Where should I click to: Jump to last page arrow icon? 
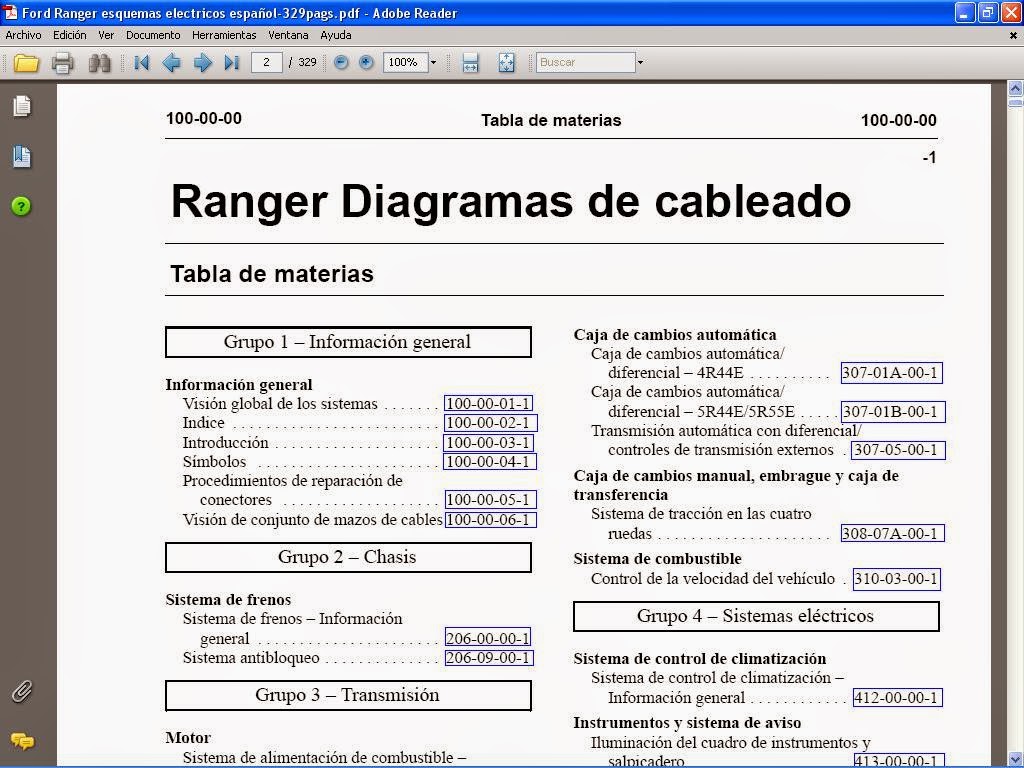pos(231,63)
